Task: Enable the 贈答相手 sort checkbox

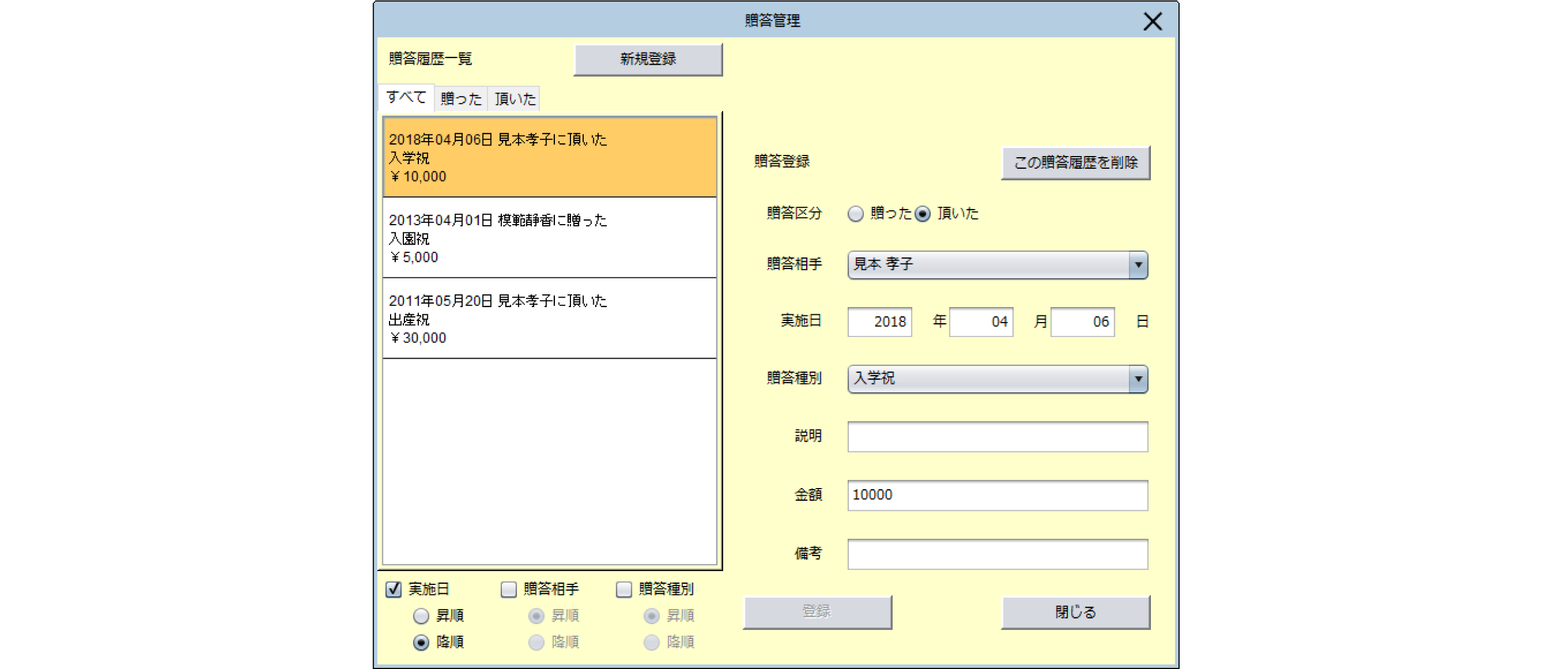Action: 508,589
